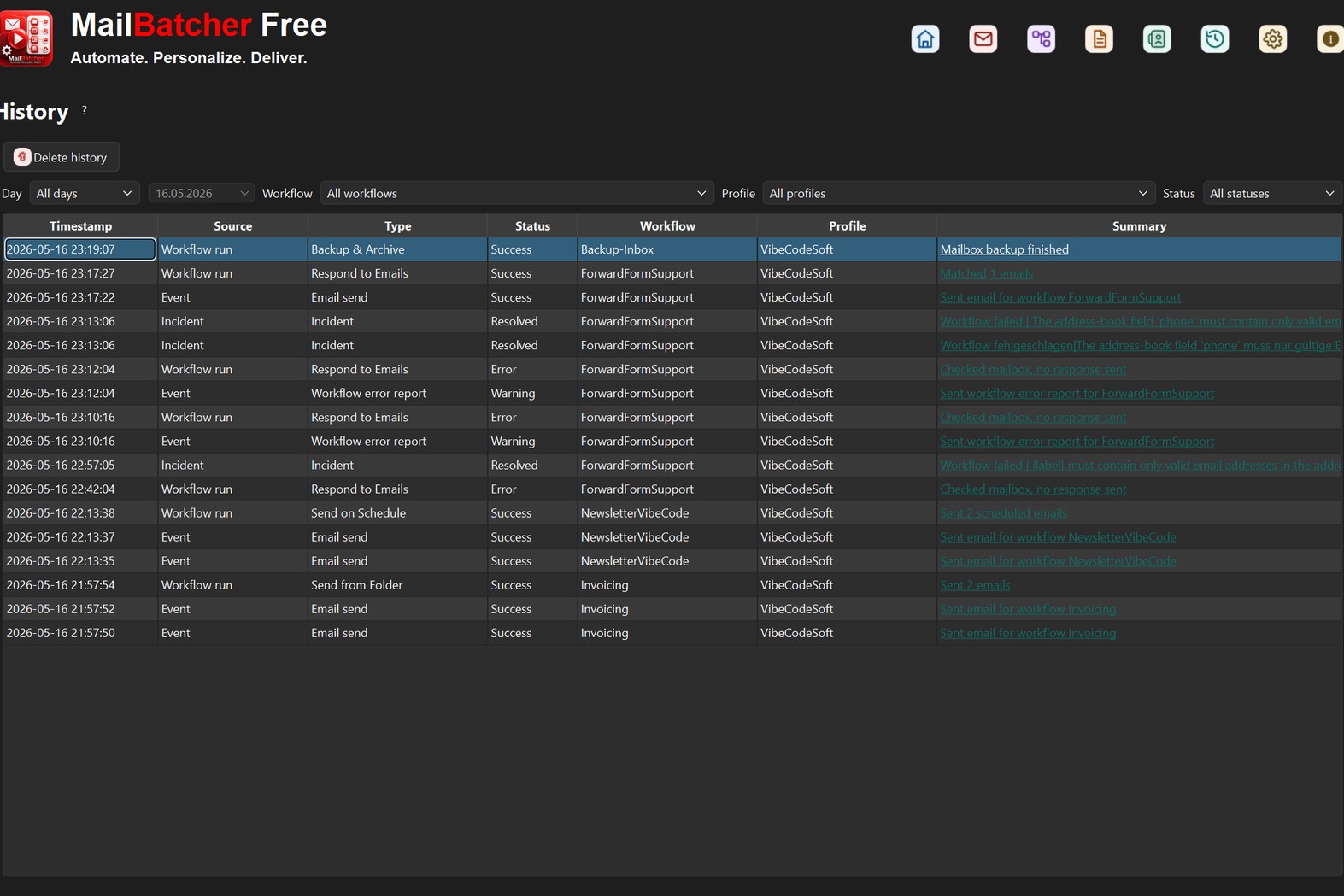
Task: Select the timestamp cell 2026-05-16 23:17:22
Action: point(80,297)
